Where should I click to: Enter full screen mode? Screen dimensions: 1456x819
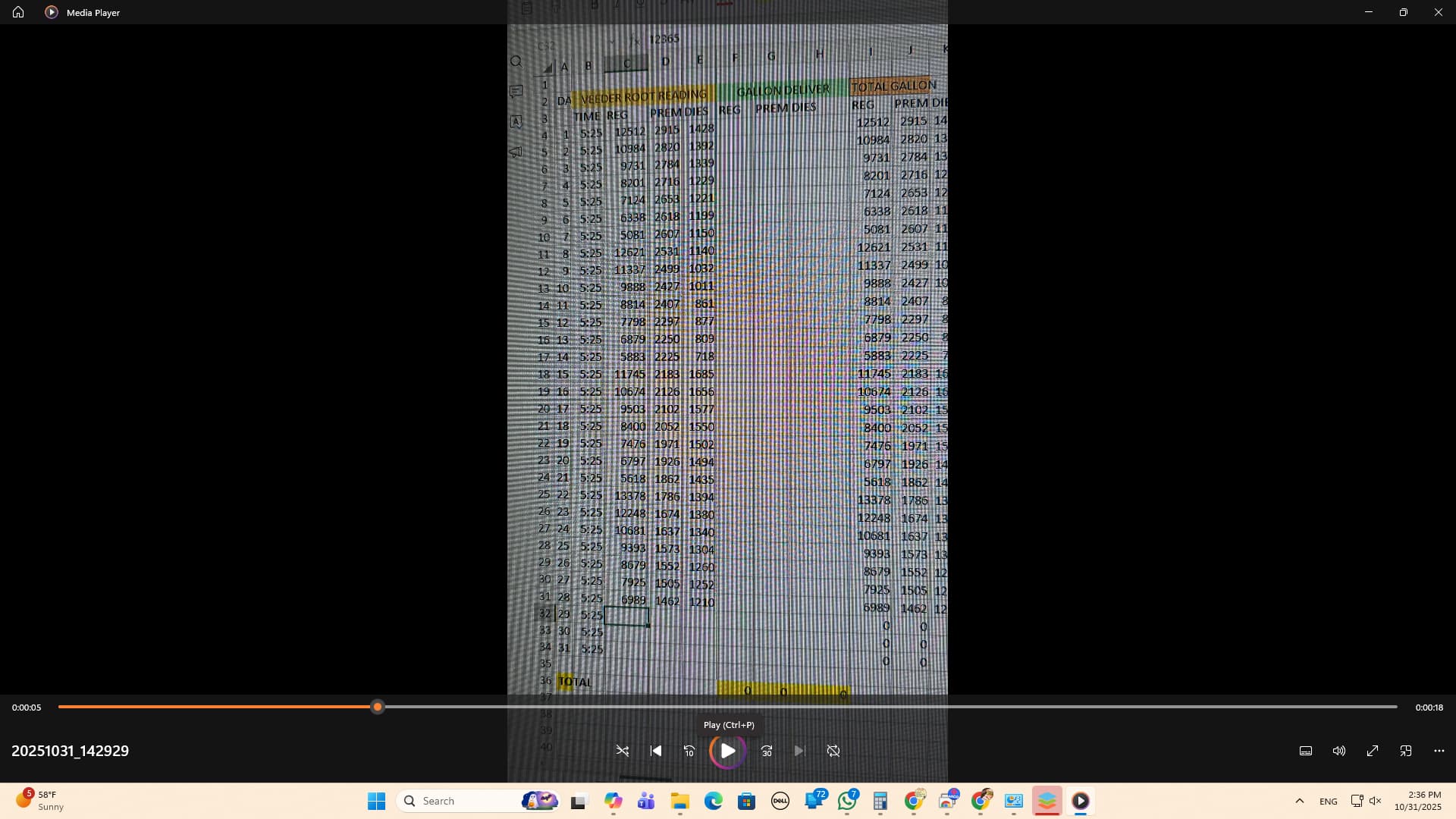pyautogui.click(x=1373, y=751)
